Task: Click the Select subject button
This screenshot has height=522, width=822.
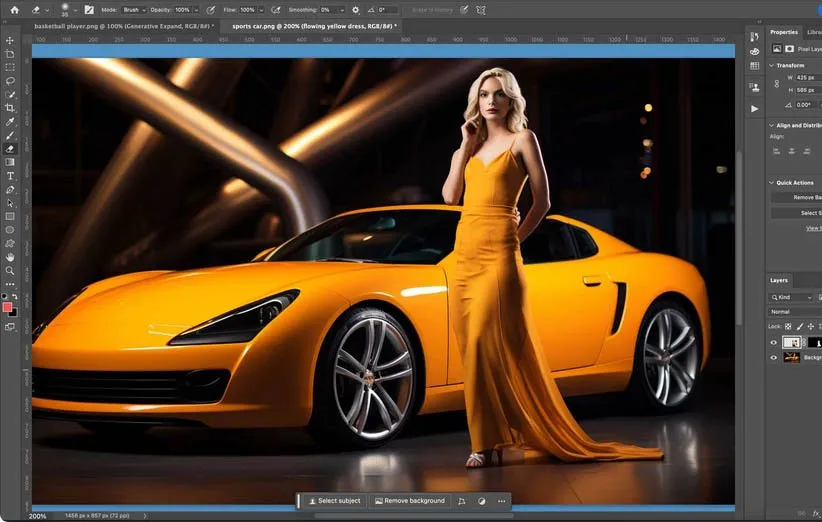Action: (x=334, y=500)
